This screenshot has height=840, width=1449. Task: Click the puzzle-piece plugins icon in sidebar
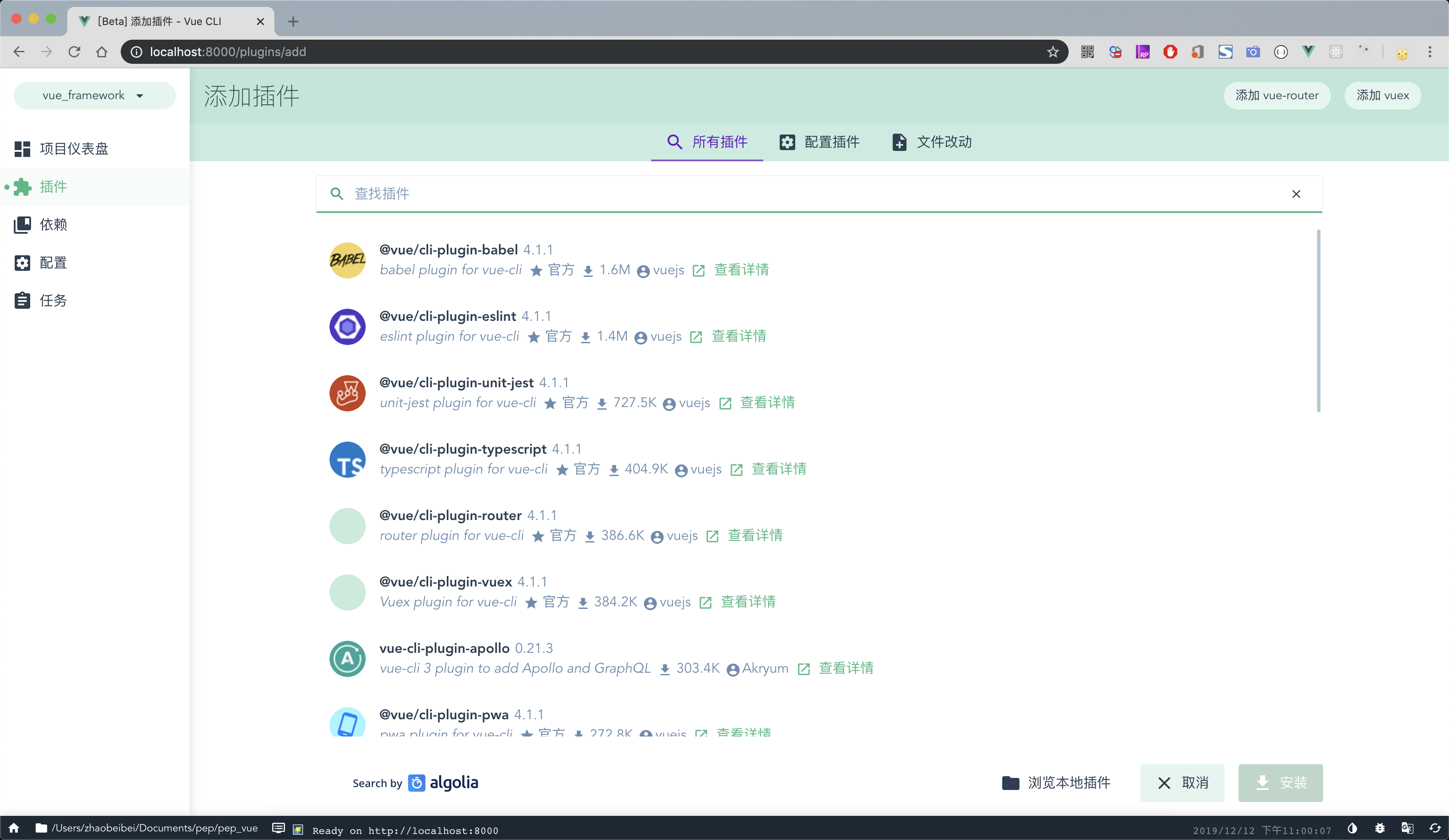[x=22, y=187]
